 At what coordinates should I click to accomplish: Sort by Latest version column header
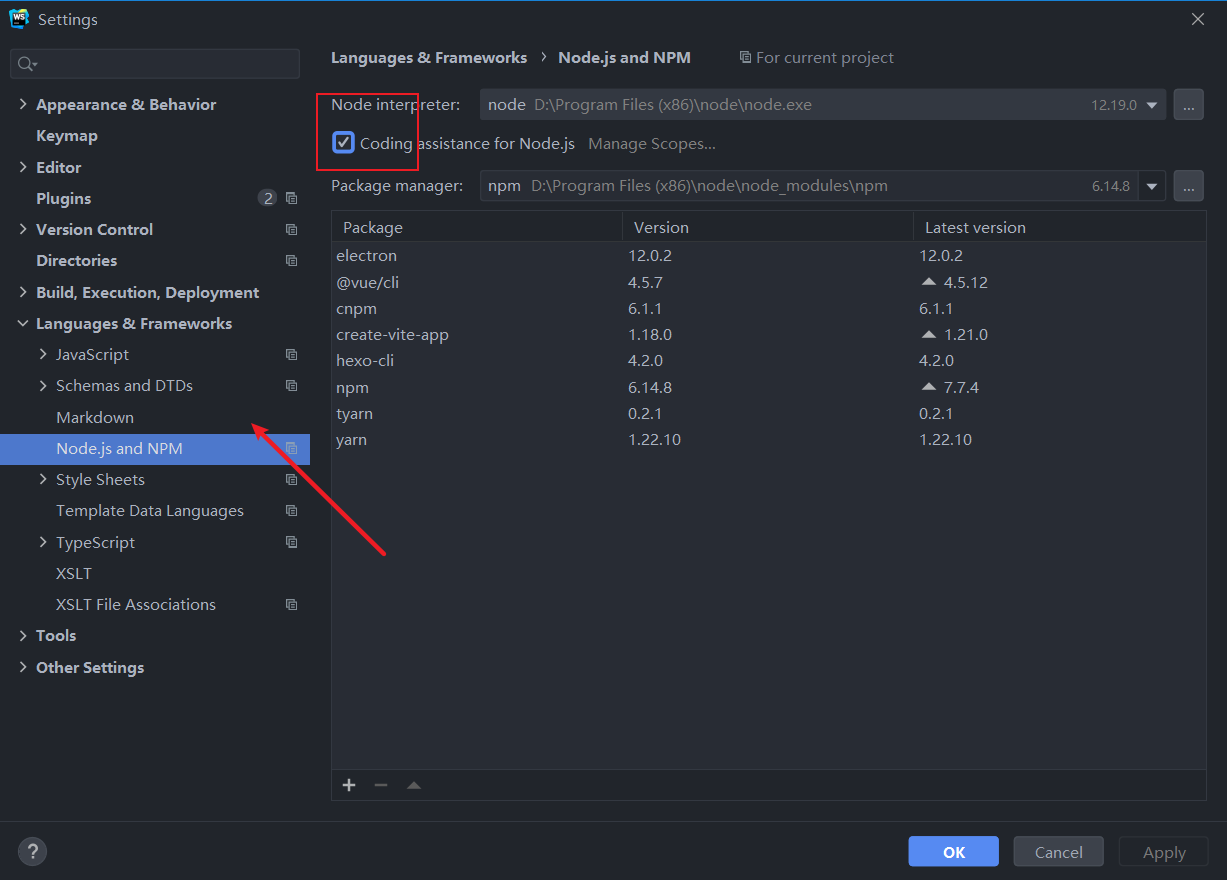1059,227
